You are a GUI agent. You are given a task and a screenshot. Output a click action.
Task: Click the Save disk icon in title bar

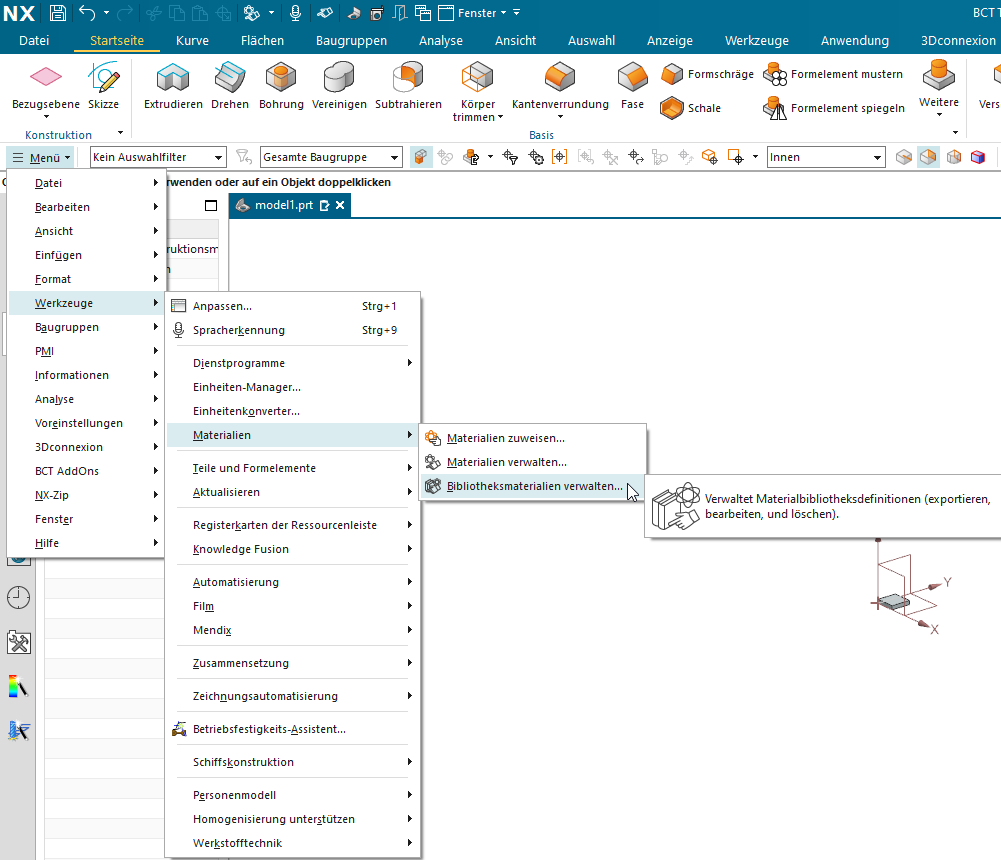(58, 13)
